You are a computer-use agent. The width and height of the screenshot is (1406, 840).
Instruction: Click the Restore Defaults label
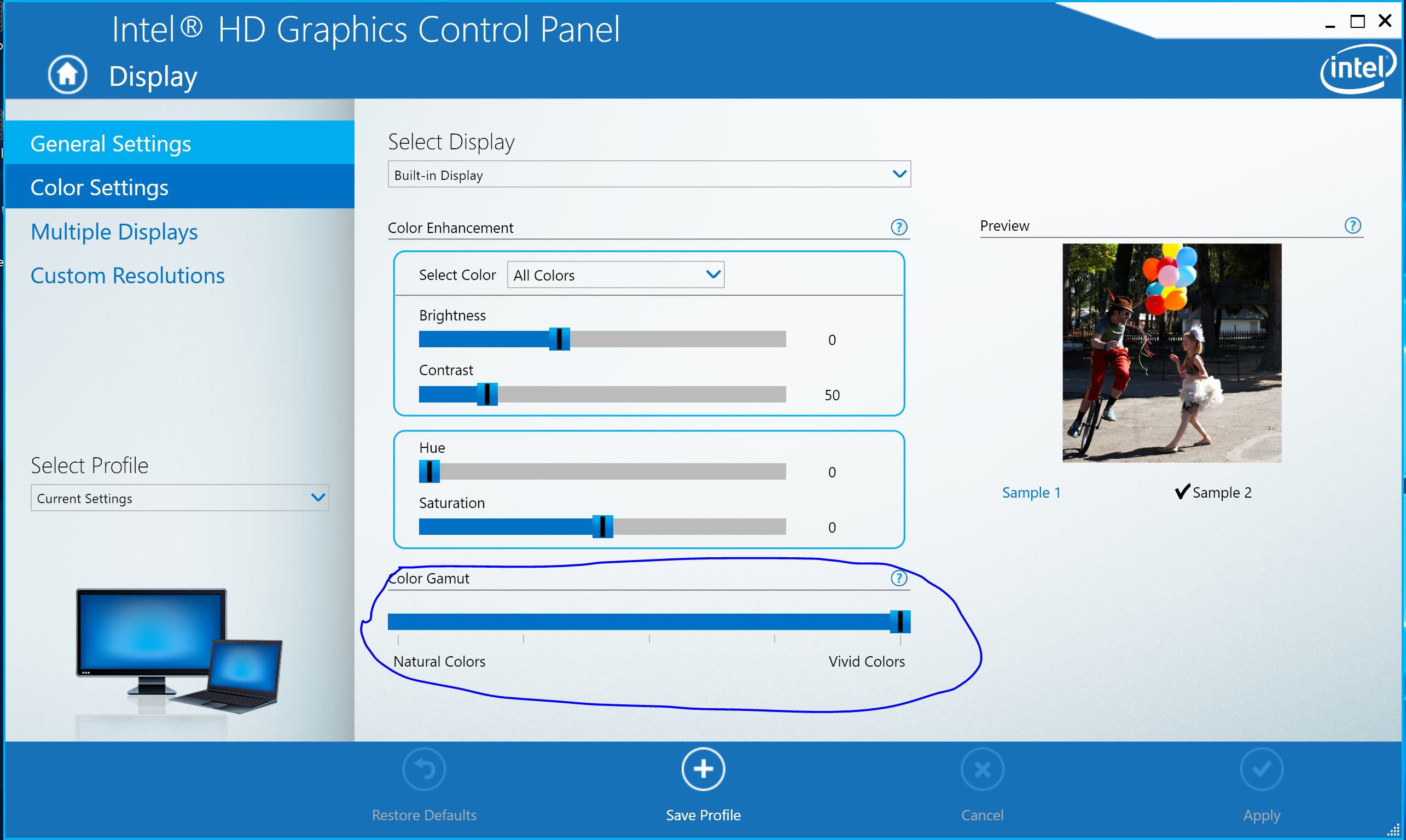(x=424, y=815)
